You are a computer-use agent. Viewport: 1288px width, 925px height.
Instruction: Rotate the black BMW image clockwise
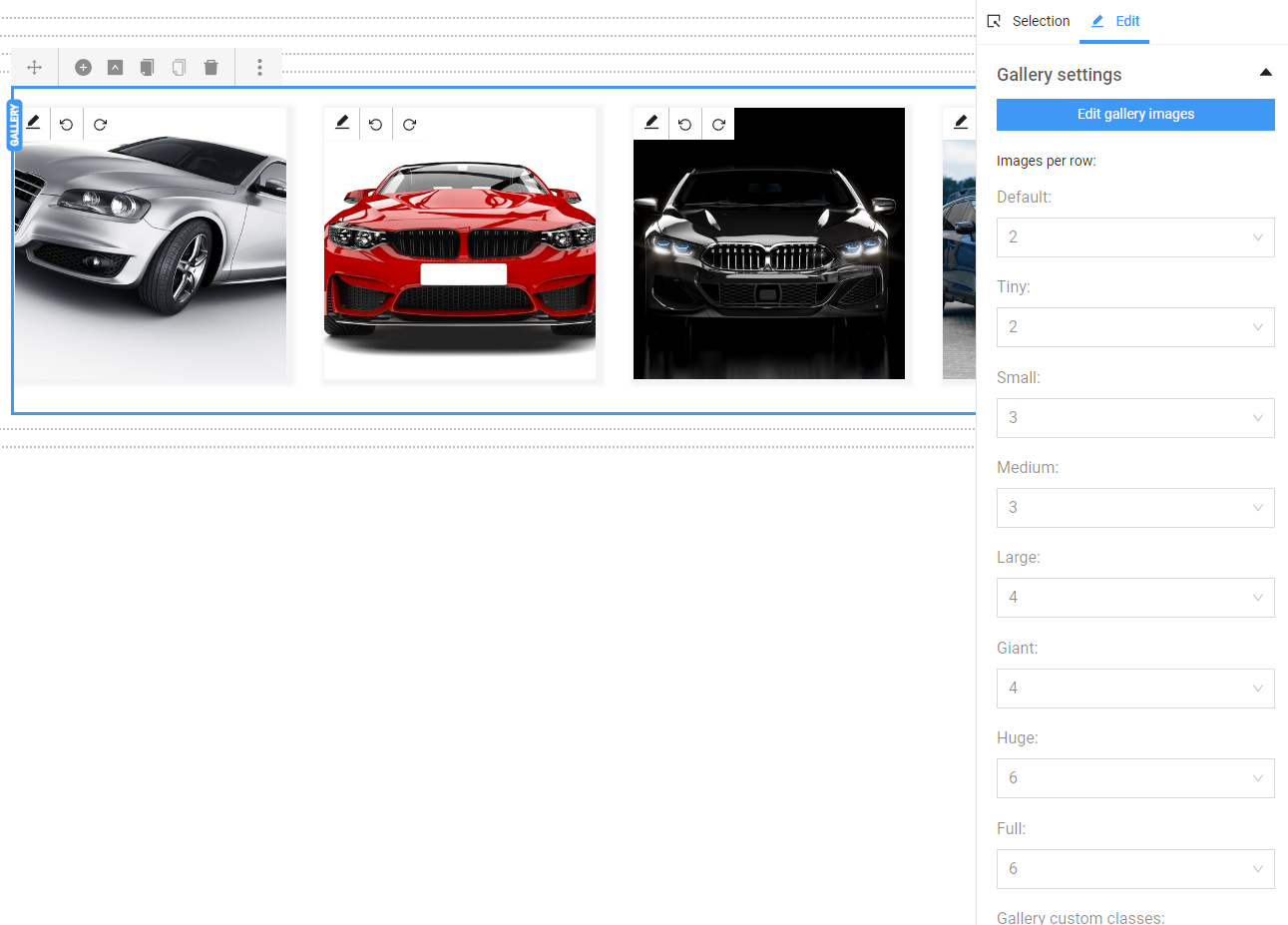pyautogui.click(x=718, y=124)
